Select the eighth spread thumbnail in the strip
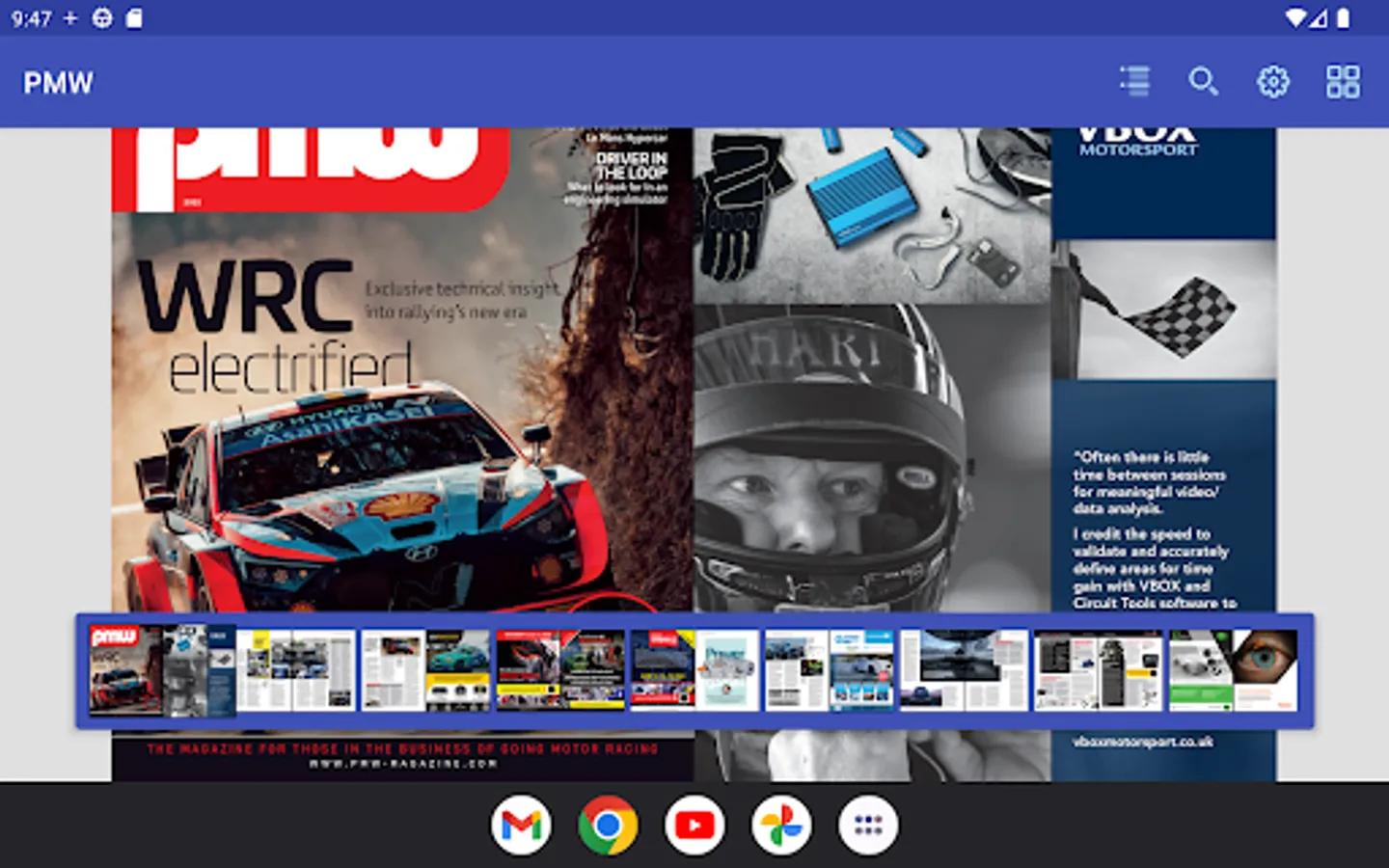 [x=1099, y=670]
